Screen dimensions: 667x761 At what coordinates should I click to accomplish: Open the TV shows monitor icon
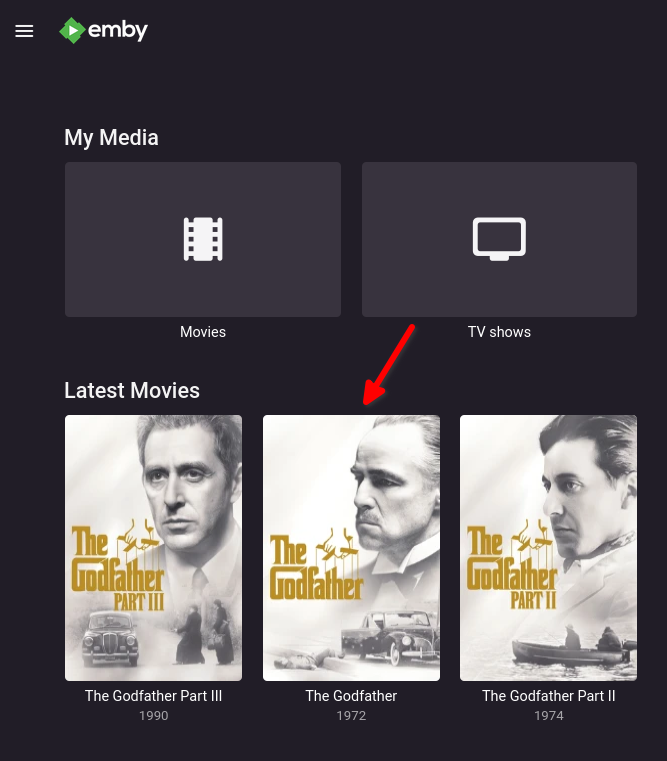499,239
